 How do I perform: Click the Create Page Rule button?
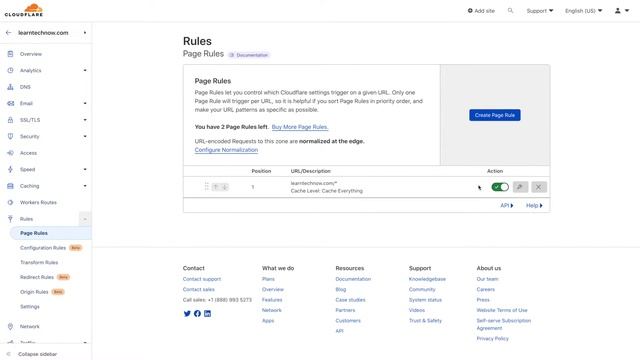(495, 115)
